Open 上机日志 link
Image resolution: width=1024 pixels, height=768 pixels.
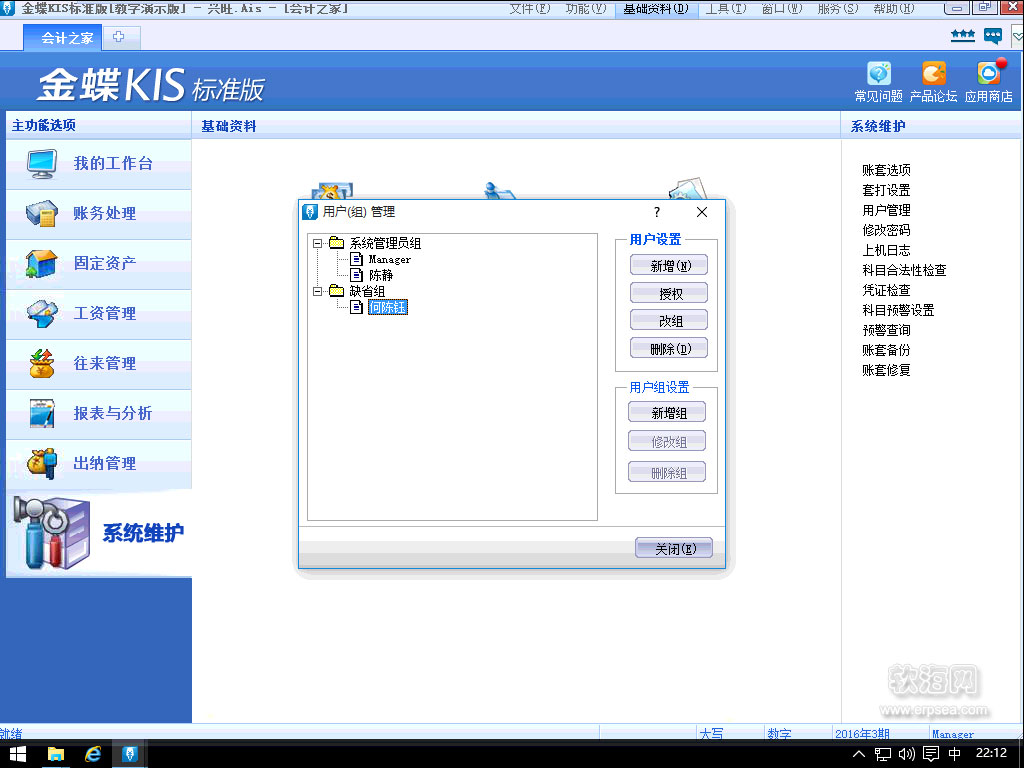pyautogui.click(x=886, y=250)
